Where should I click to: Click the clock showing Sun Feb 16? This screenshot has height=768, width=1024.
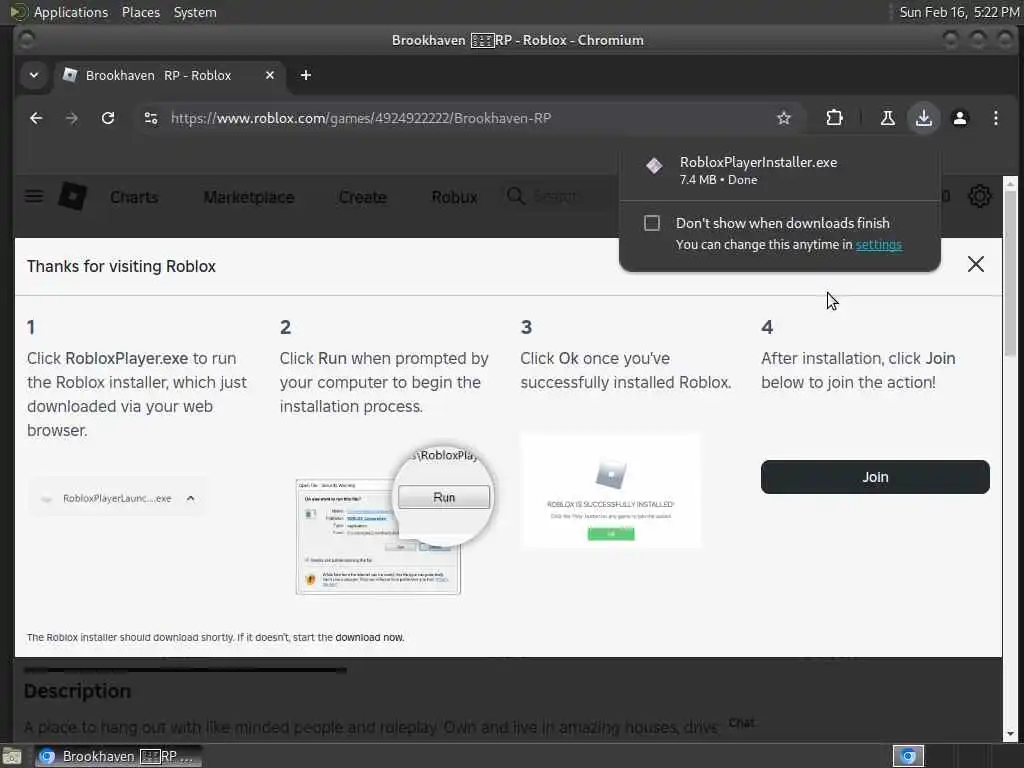click(x=959, y=12)
